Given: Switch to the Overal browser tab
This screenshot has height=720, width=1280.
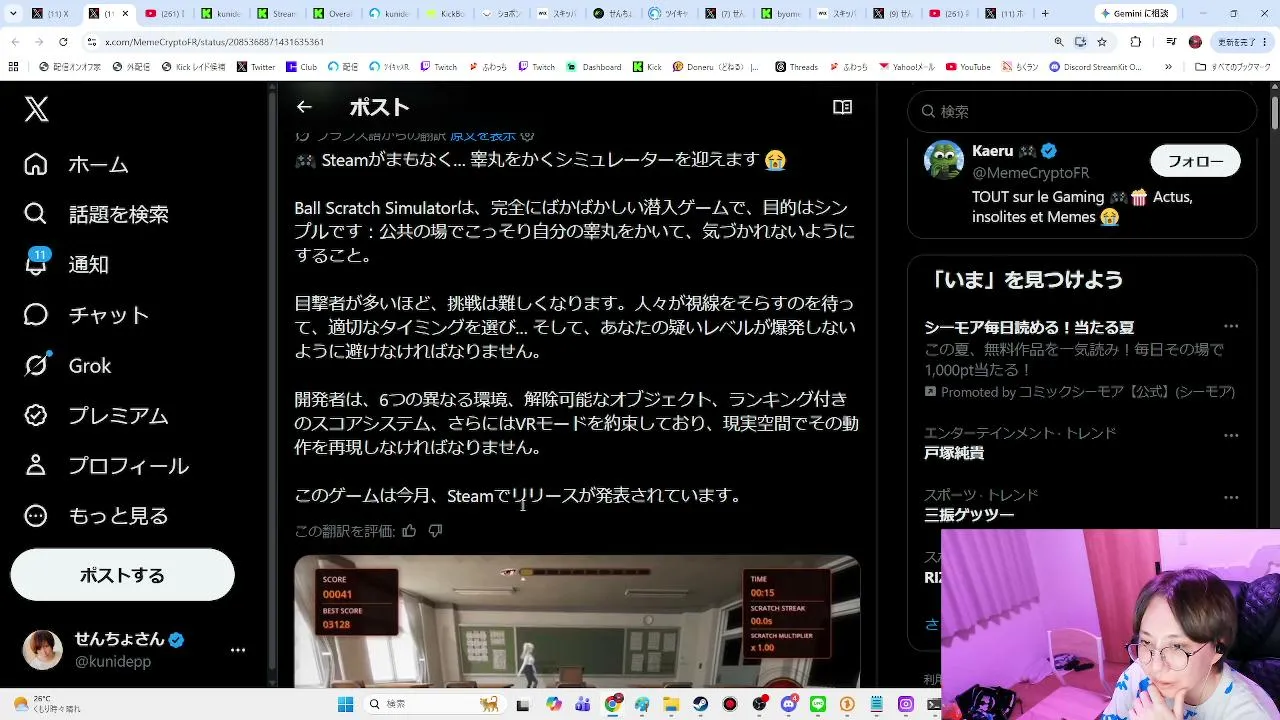Looking at the screenshot, I should click(x=335, y=14).
